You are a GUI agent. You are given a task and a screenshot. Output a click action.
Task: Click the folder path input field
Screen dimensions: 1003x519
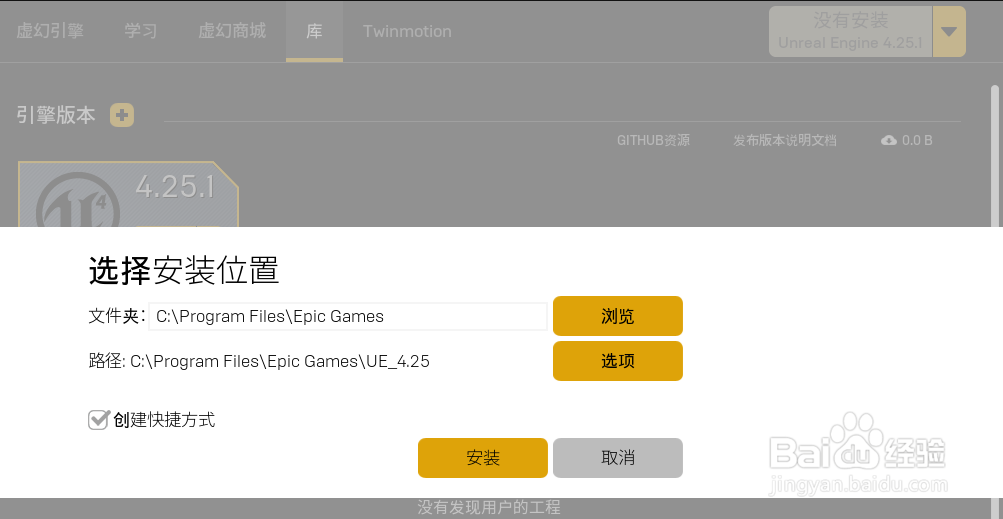point(348,316)
